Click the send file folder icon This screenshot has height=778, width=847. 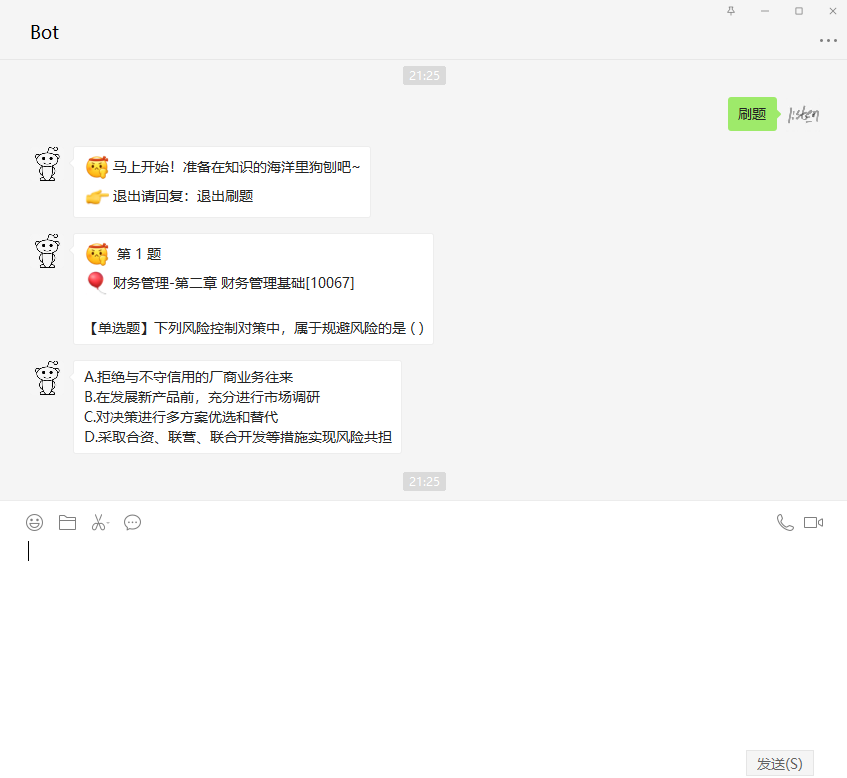(66, 522)
